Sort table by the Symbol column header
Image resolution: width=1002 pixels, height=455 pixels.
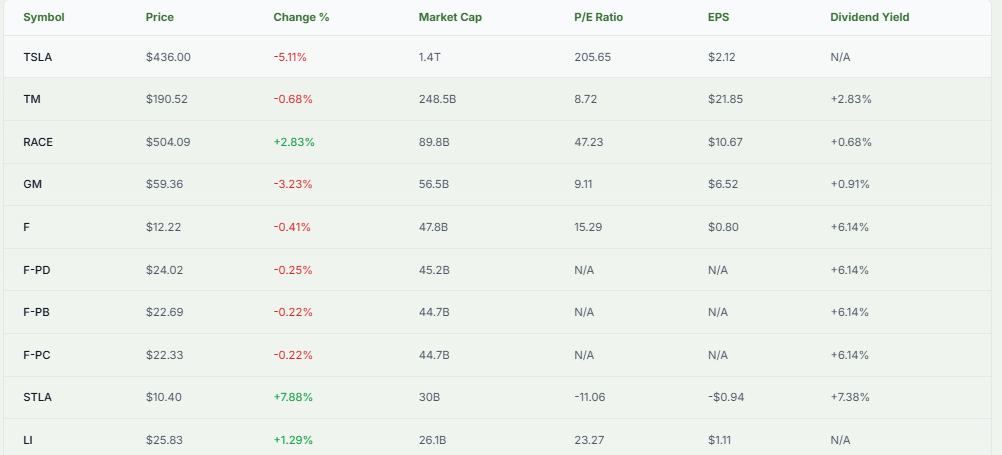[x=43, y=17]
